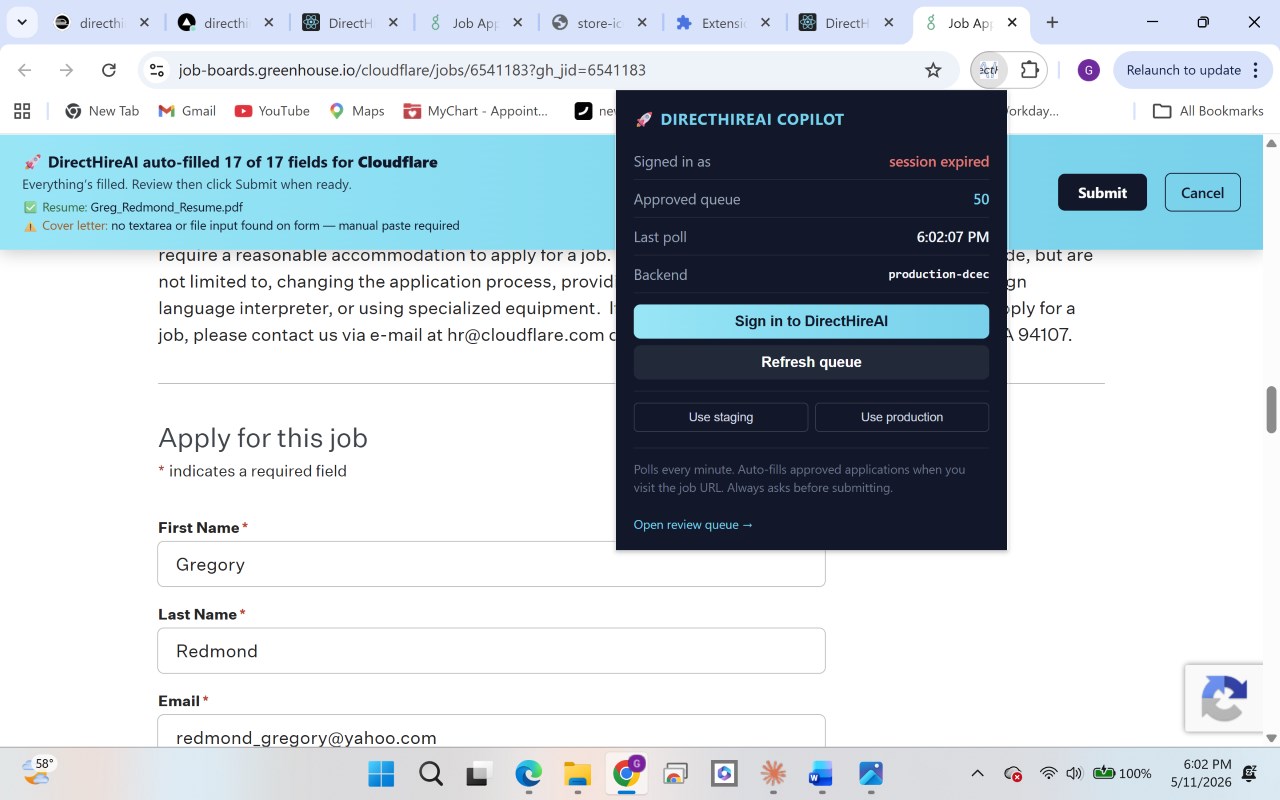Open the volume control in system tray

tap(1074, 773)
